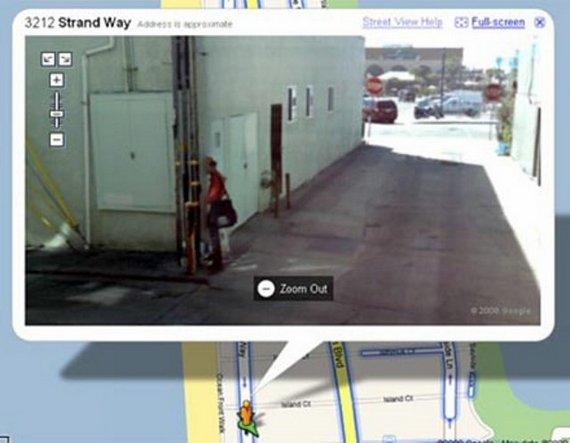Click the red stop sign in the view
570x443 pixels.
tap(374, 86)
